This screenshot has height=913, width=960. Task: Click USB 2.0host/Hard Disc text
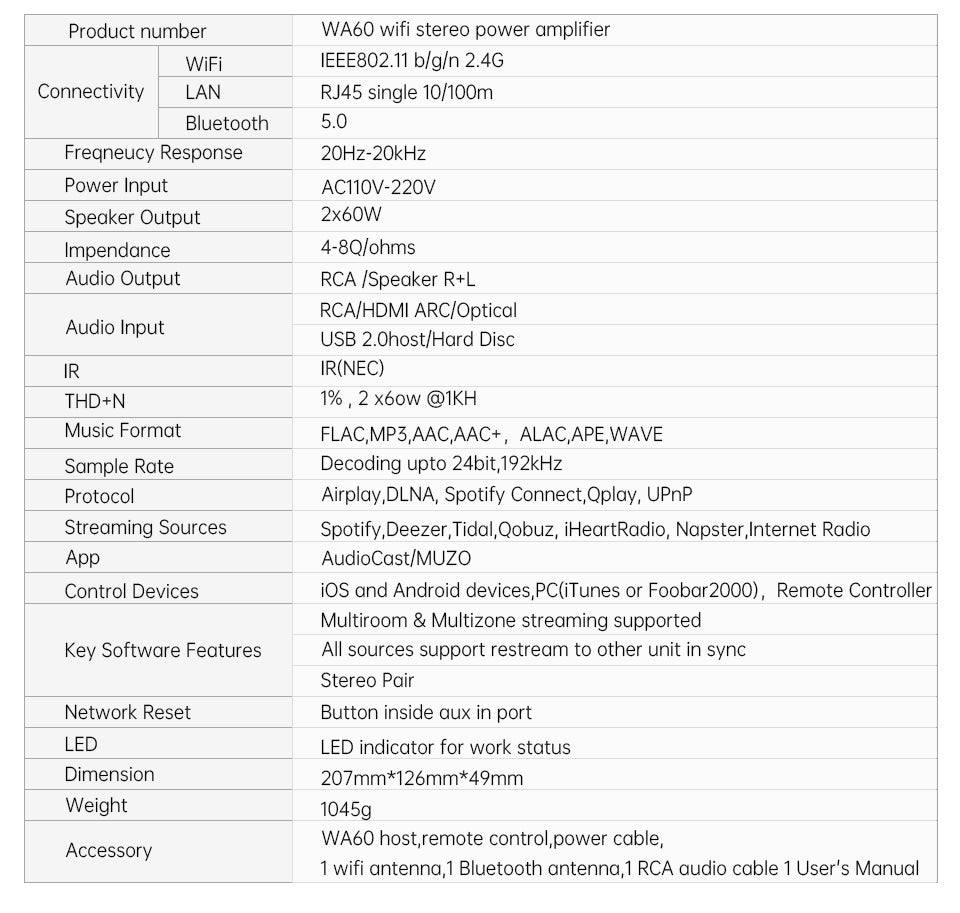point(417,339)
